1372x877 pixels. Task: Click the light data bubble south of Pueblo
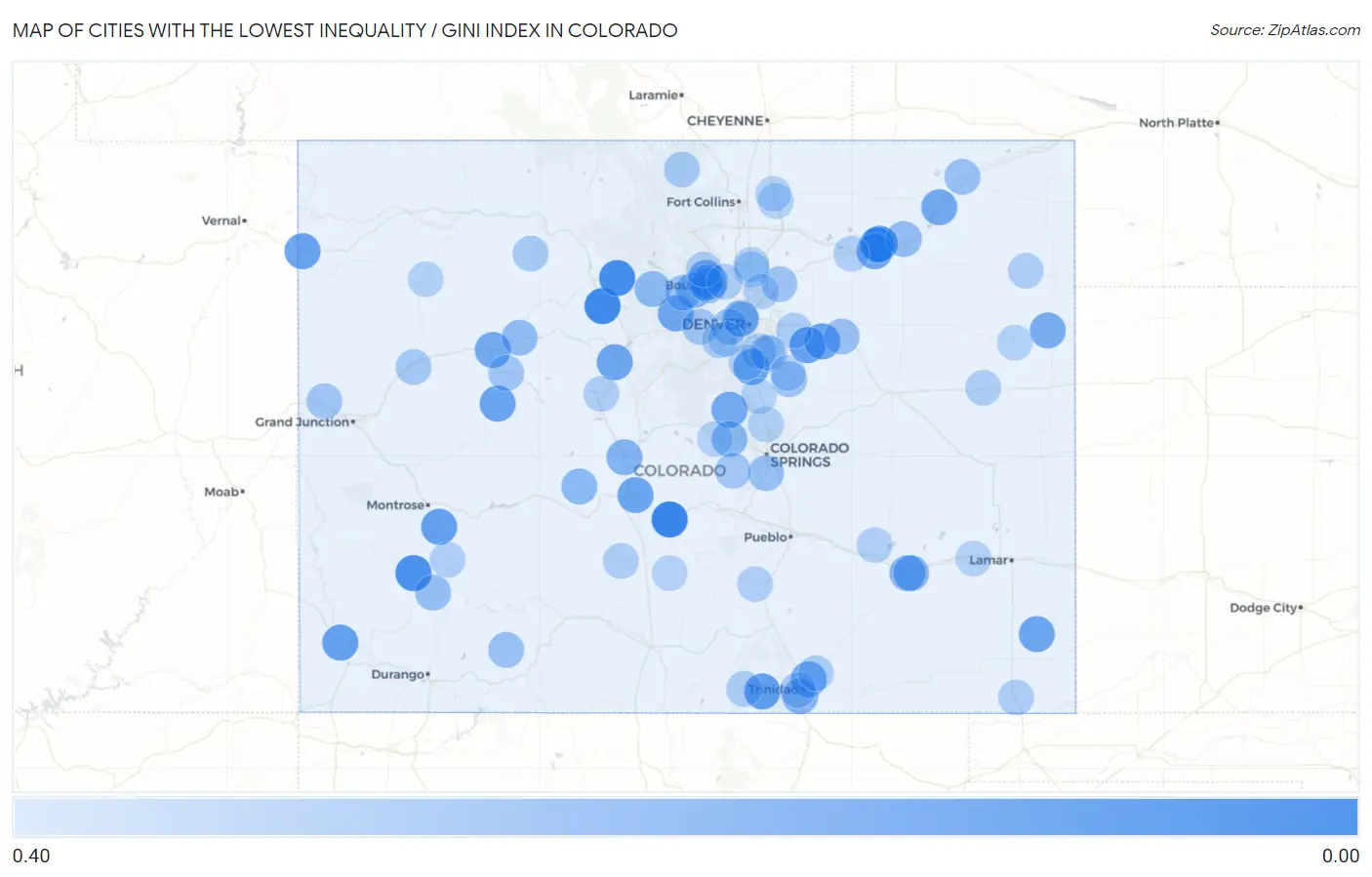pos(754,584)
